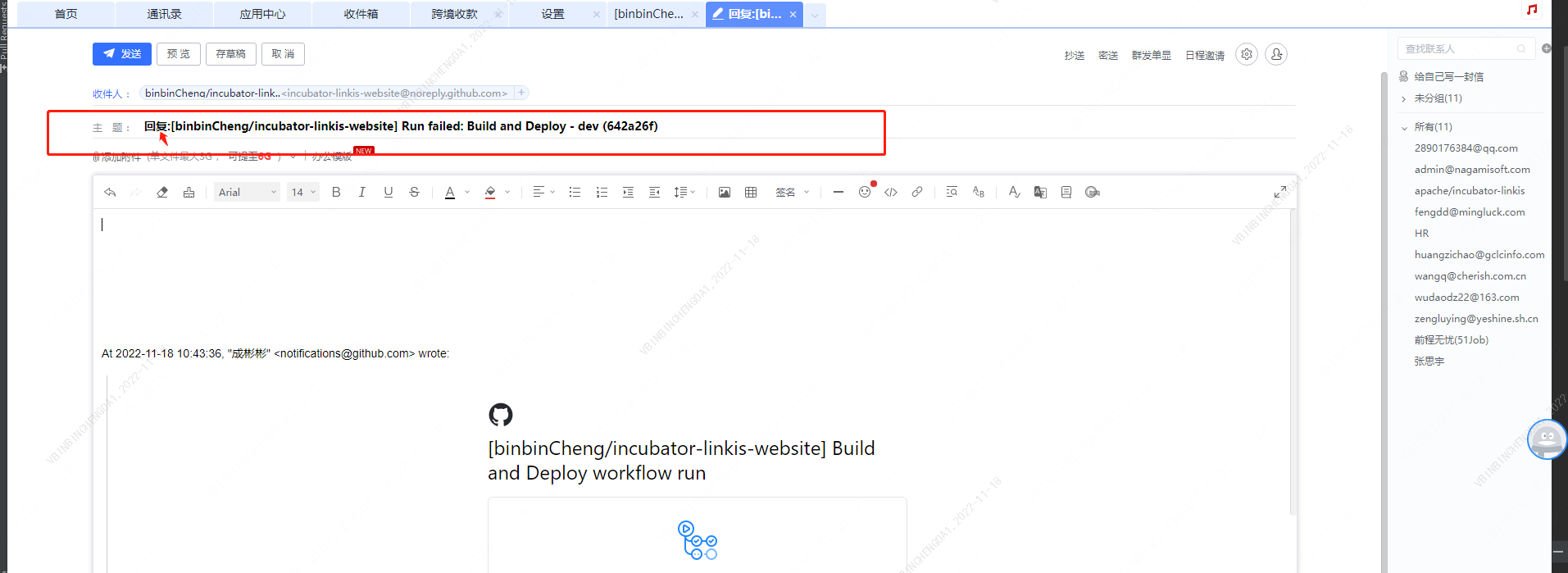
Task: Undo the last edit in the editor
Action: [110, 192]
